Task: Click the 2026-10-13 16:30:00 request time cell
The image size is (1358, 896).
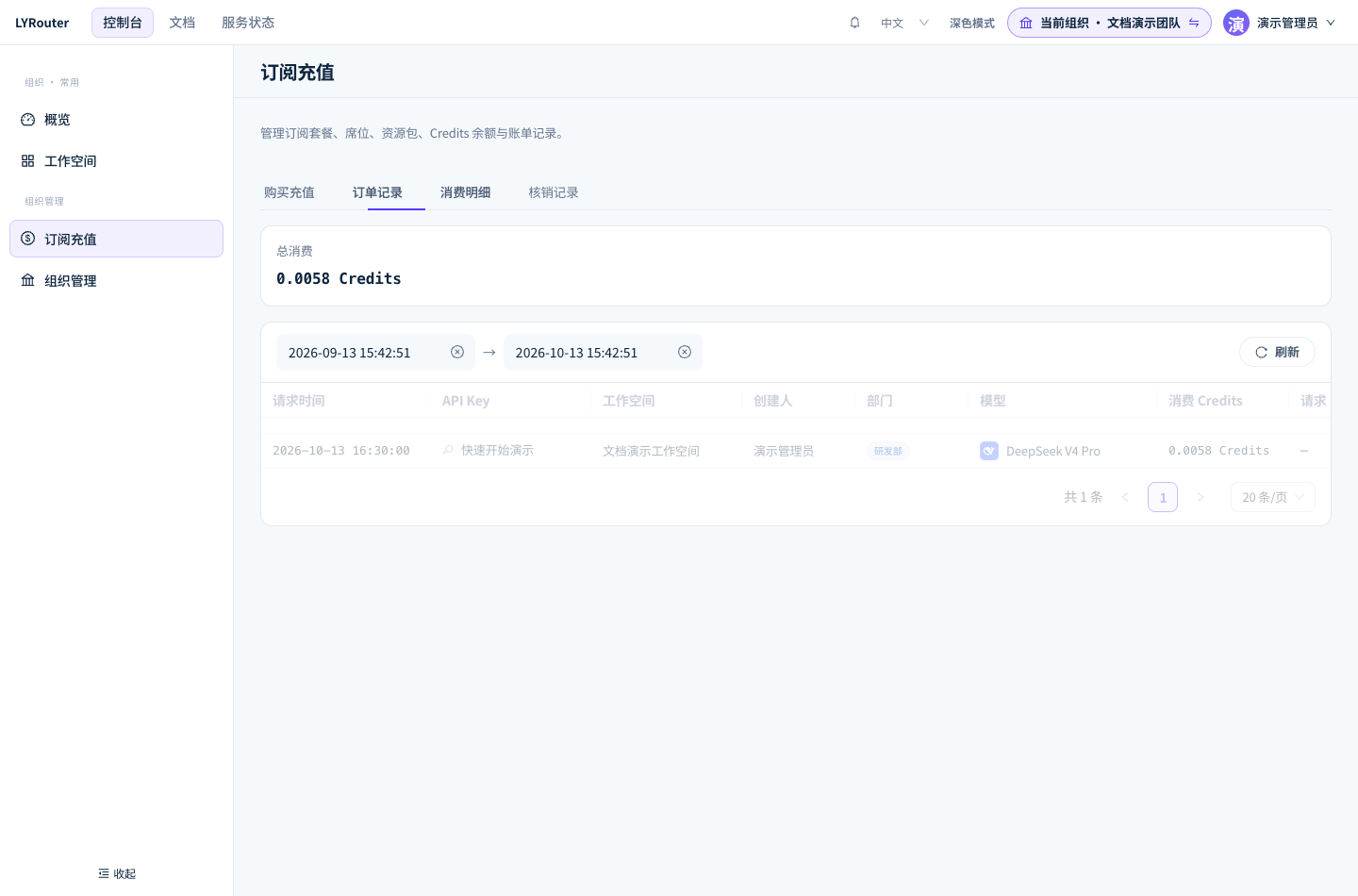Action: [341, 451]
